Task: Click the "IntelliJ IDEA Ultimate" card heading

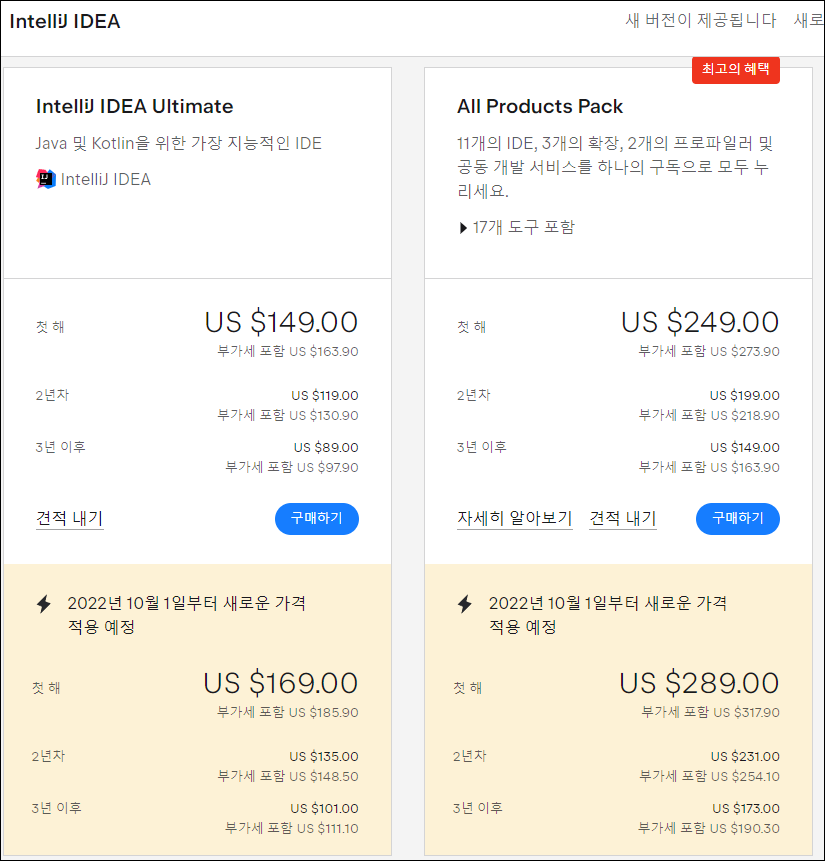Action: tap(134, 106)
